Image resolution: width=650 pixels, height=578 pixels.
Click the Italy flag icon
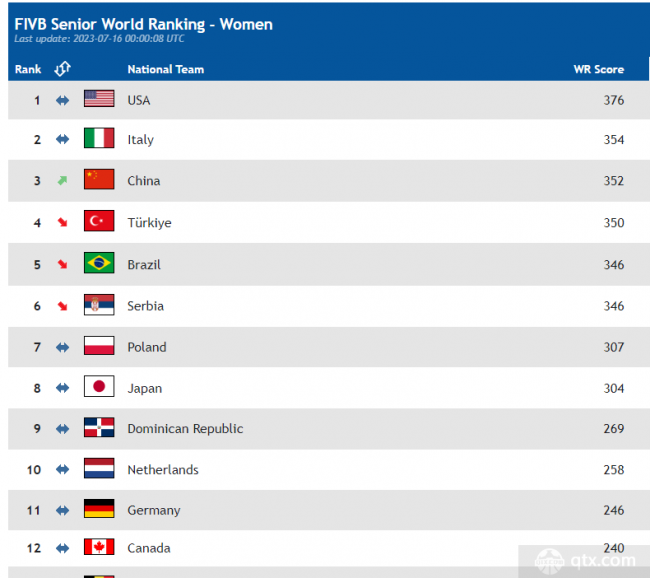(99, 139)
